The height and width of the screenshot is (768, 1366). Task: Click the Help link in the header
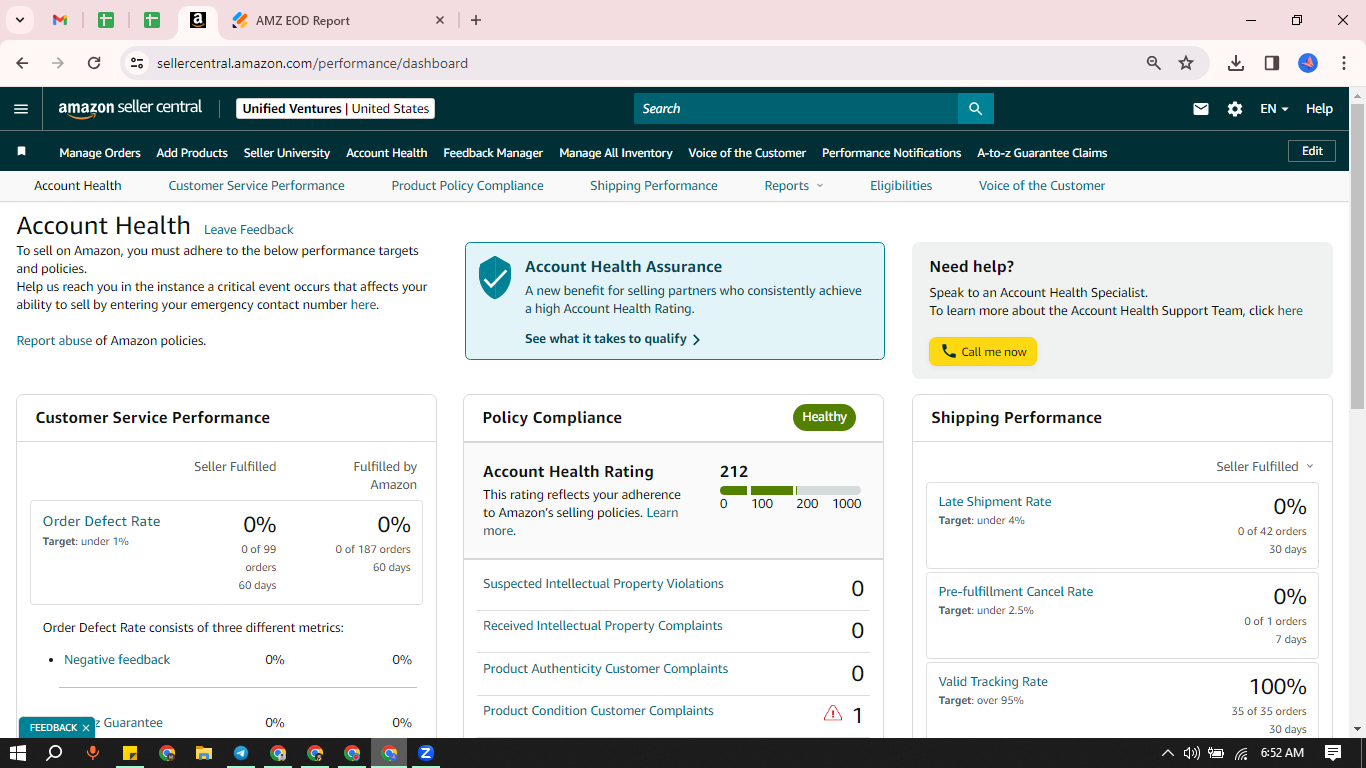click(x=1319, y=109)
